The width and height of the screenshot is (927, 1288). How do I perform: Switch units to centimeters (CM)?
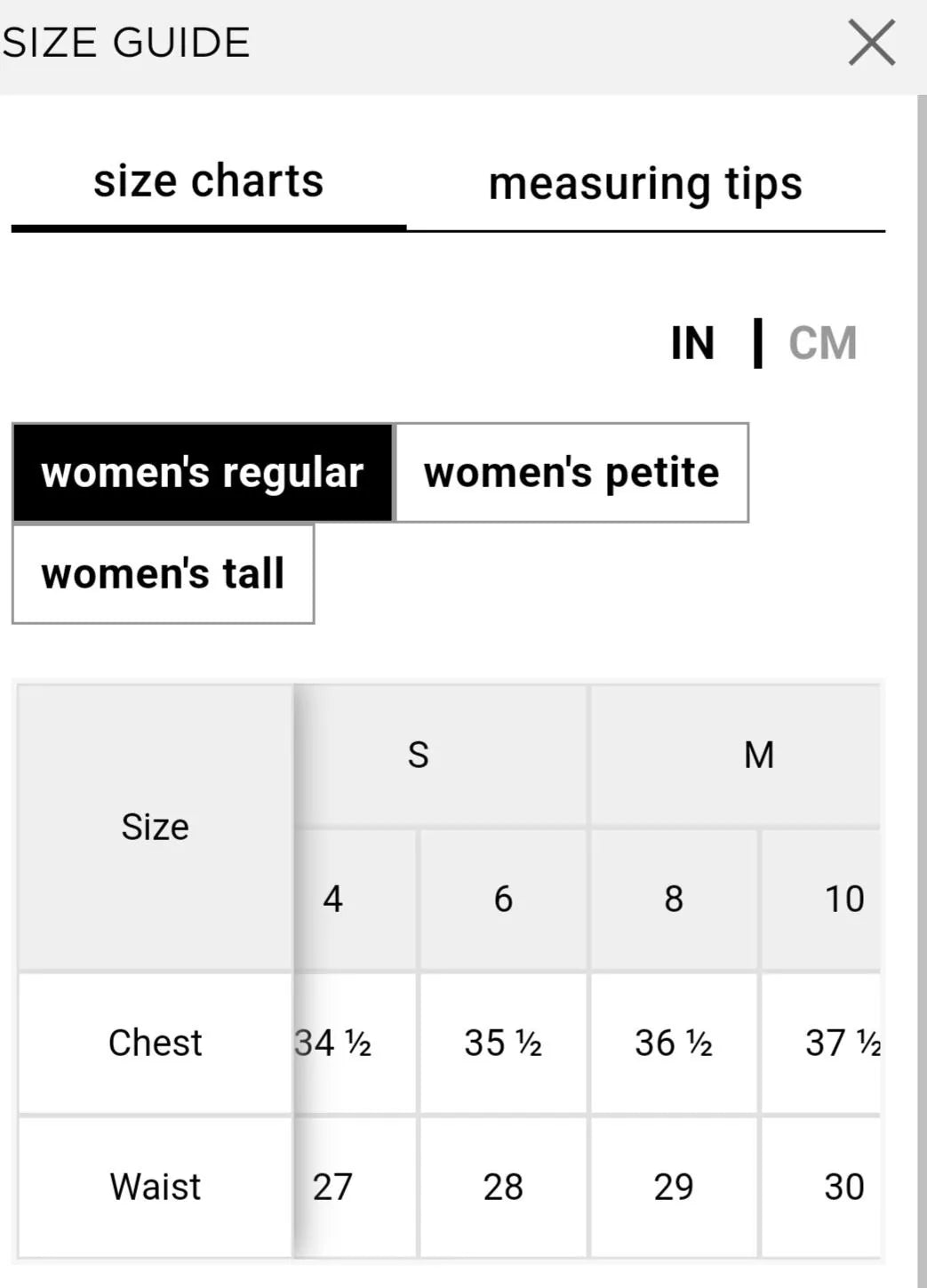pos(822,343)
